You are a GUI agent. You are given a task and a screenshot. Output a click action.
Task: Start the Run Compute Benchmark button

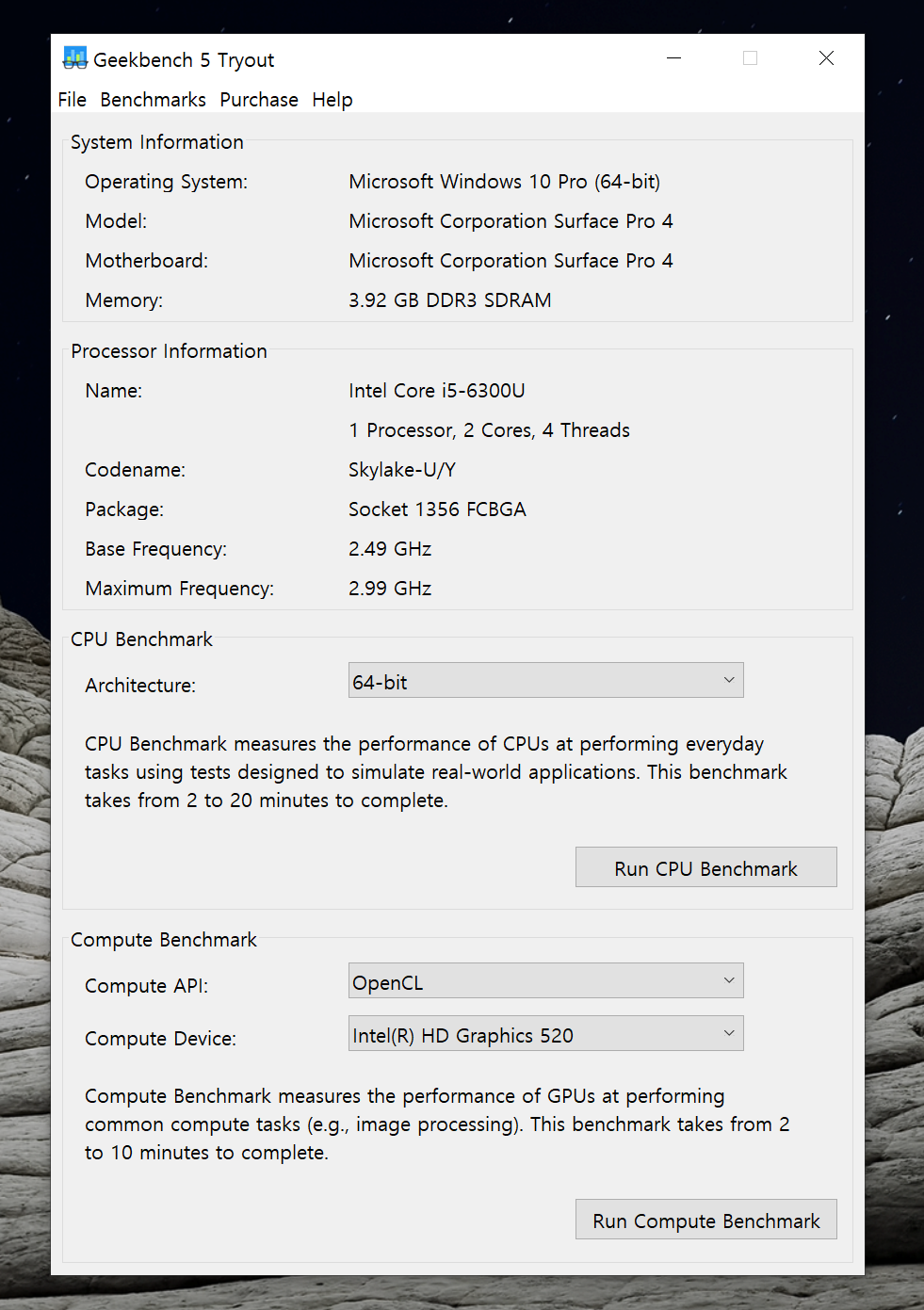pyautogui.click(x=705, y=1219)
